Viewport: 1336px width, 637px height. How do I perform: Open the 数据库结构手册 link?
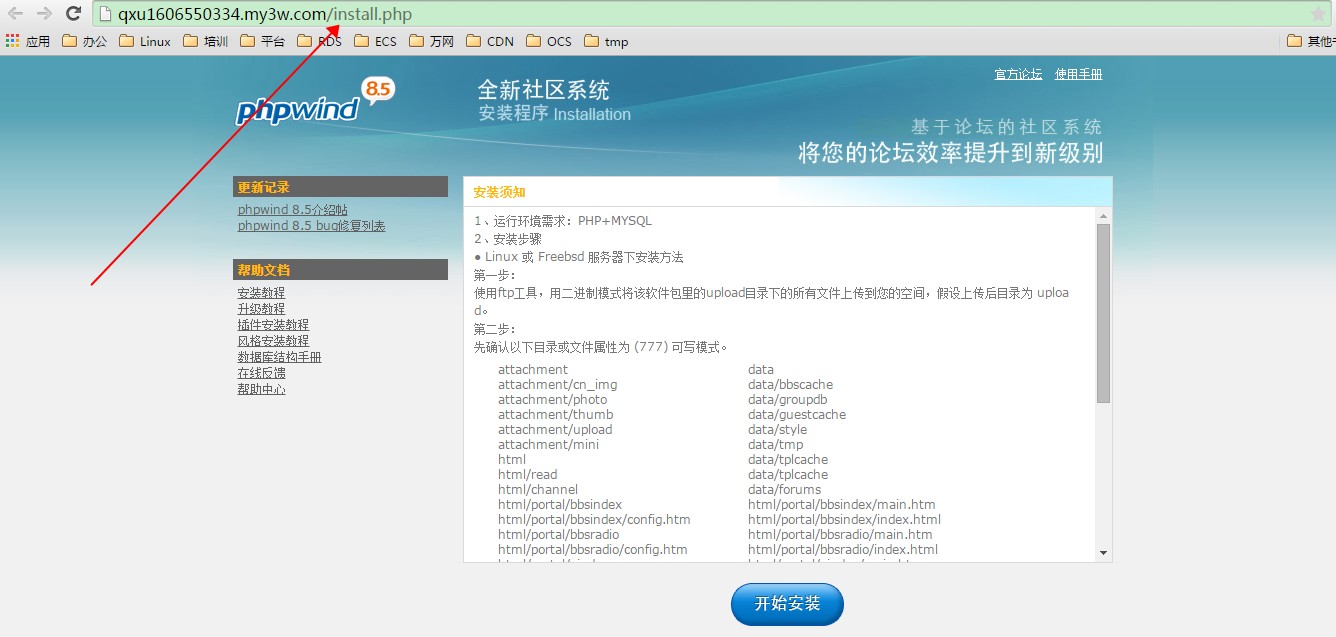point(279,357)
